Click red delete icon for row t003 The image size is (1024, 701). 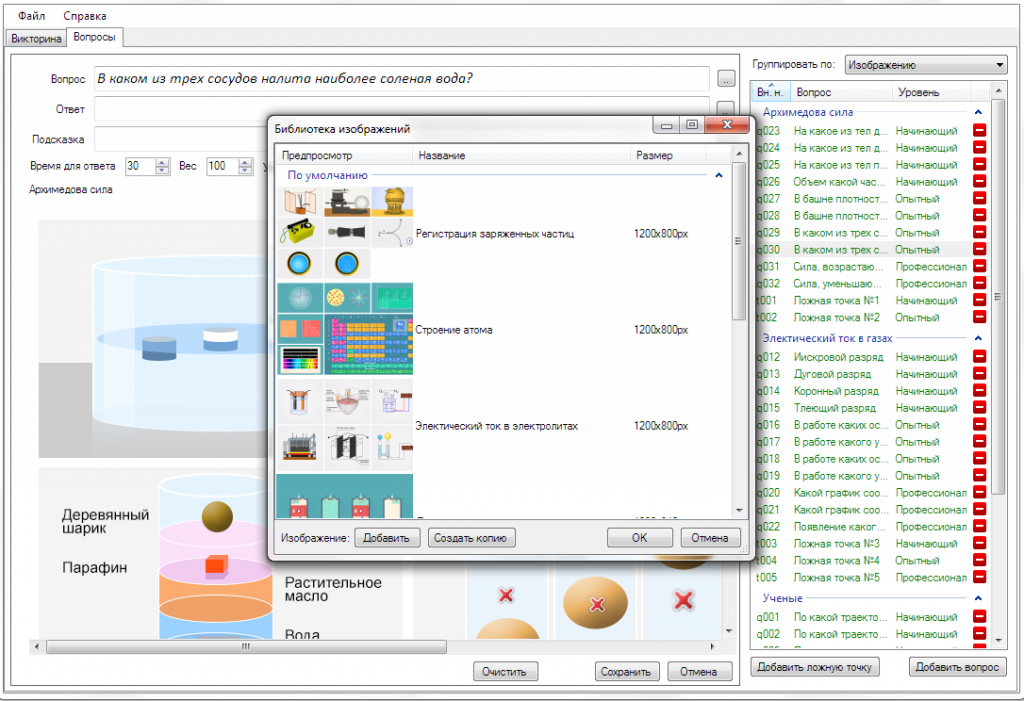tap(979, 544)
